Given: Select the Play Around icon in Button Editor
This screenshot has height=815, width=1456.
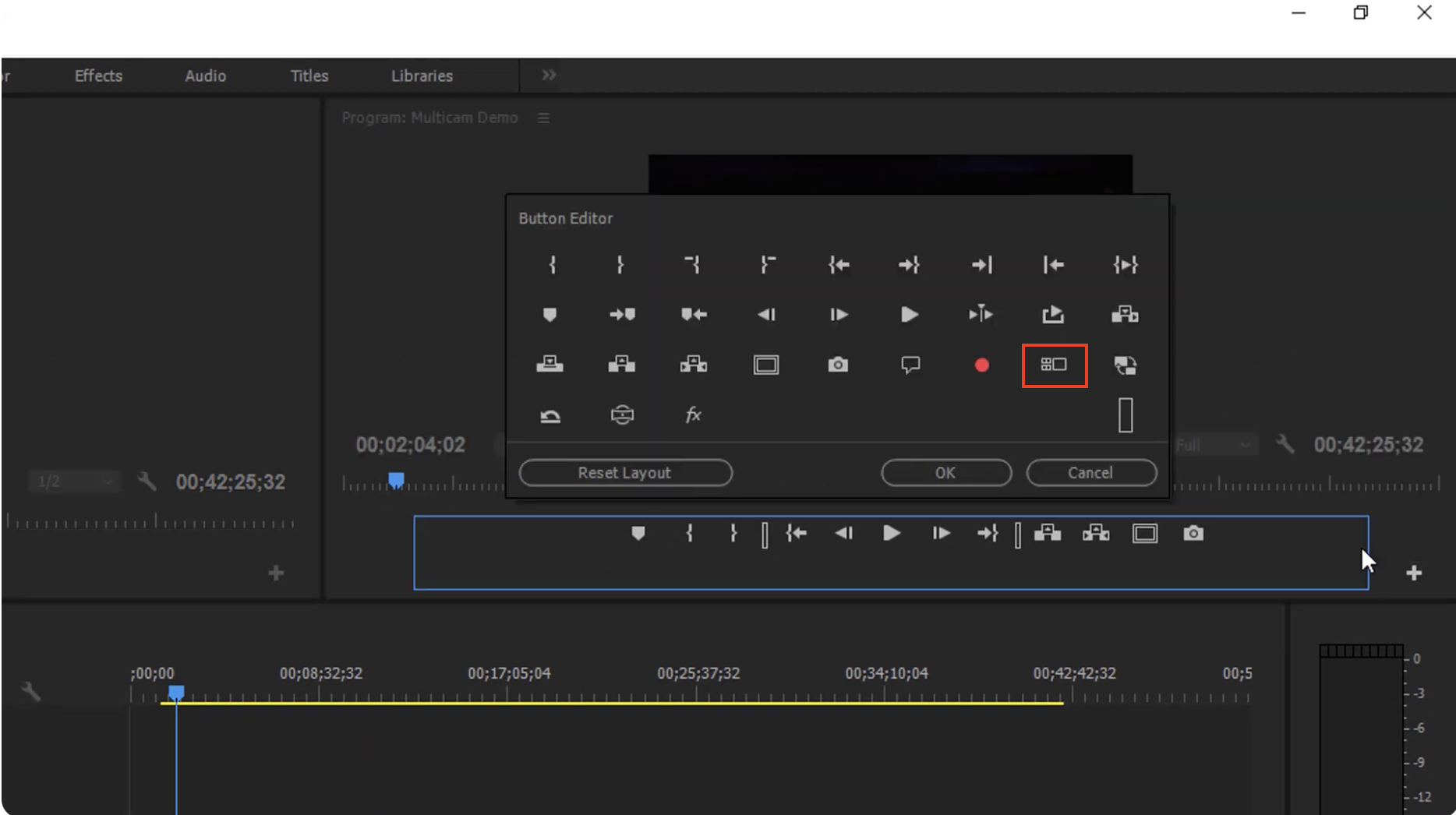Looking at the screenshot, I should click(981, 315).
